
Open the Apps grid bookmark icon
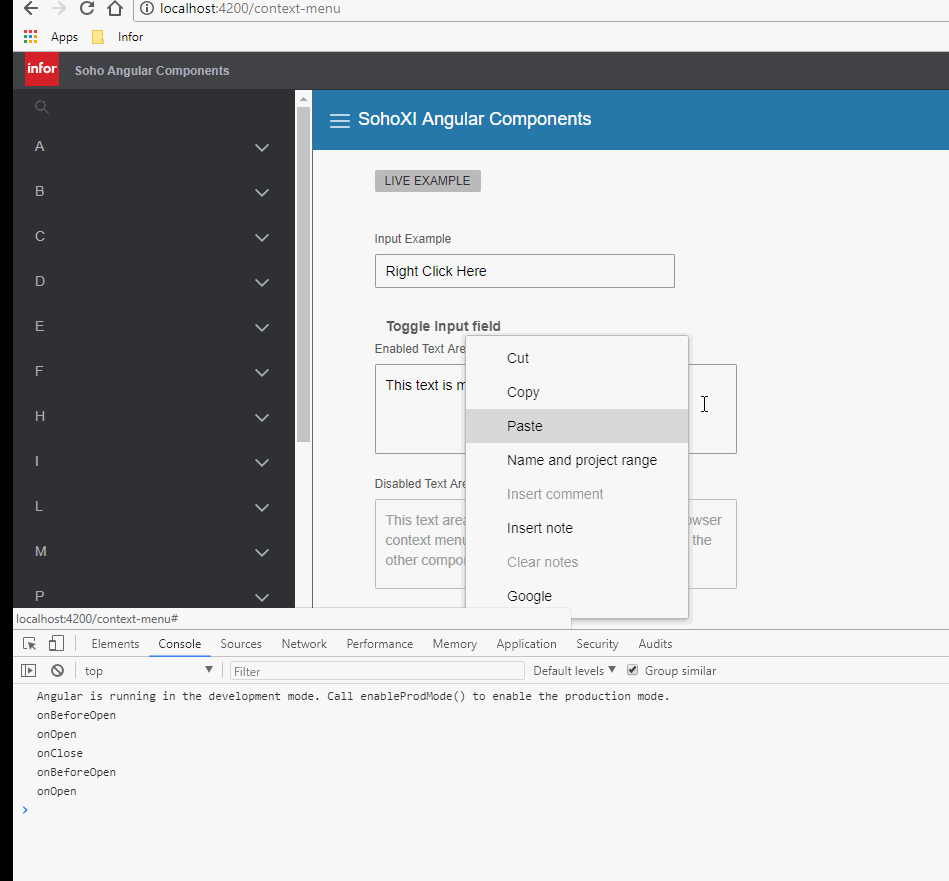click(x=30, y=37)
